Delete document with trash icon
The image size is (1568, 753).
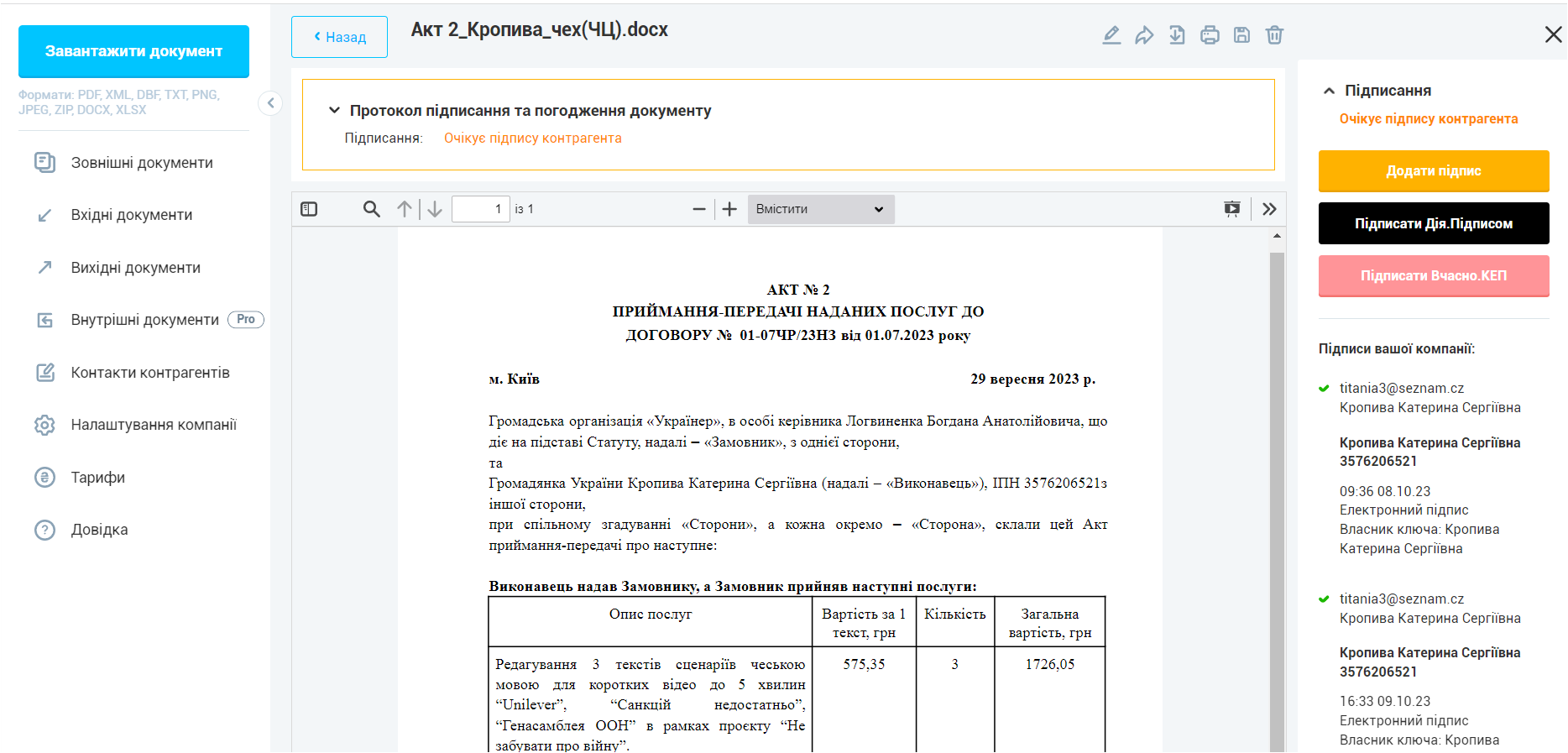click(x=1274, y=35)
